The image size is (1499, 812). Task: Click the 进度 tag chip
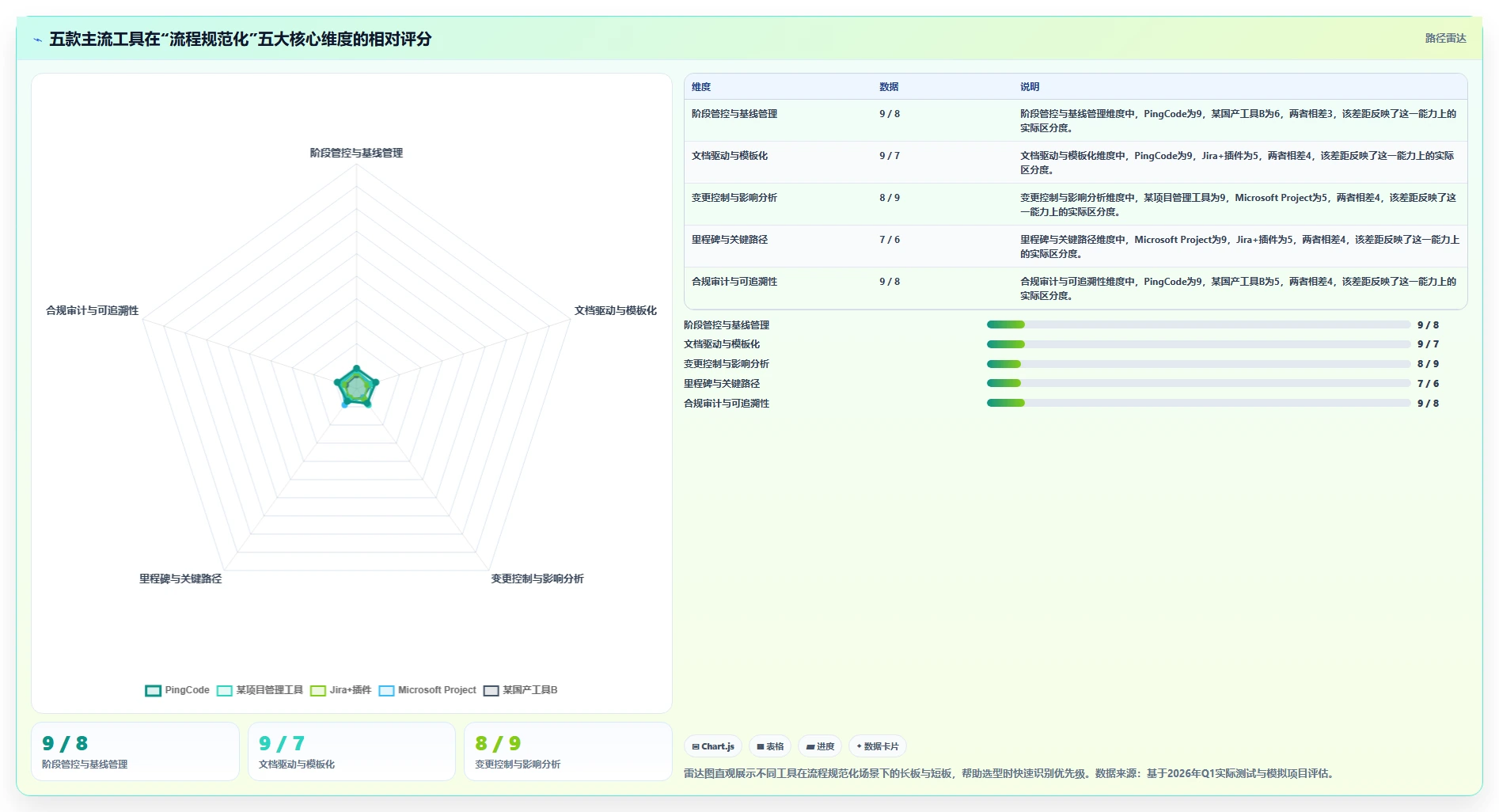[x=820, y=746]
